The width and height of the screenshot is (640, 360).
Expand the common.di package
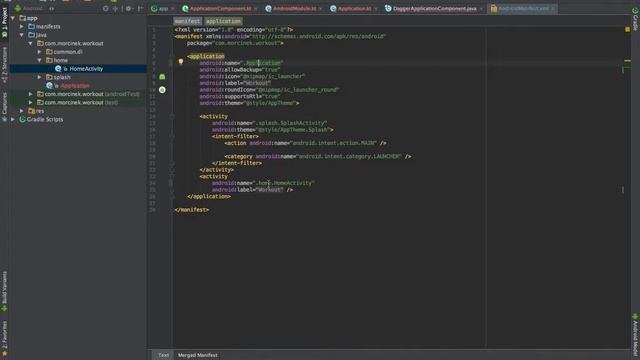point(40,52)
